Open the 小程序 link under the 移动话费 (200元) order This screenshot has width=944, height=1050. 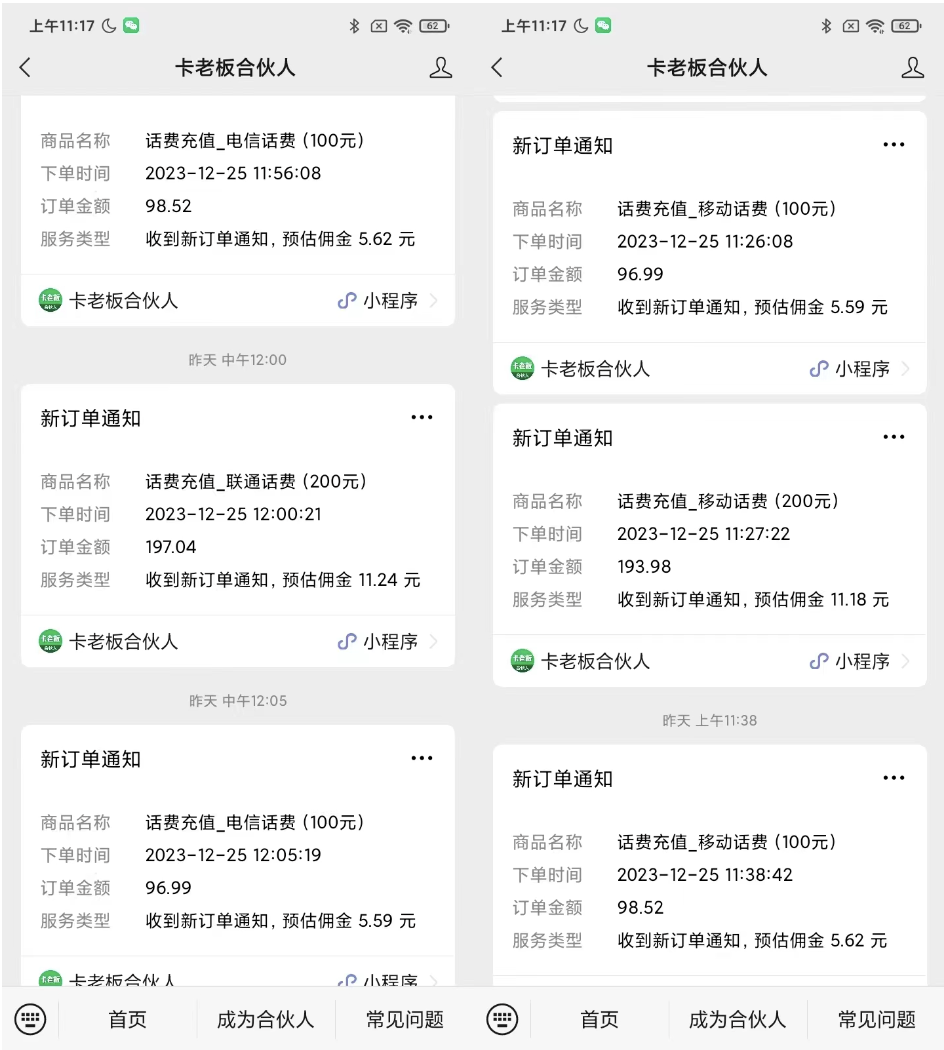tap(859, 661)
